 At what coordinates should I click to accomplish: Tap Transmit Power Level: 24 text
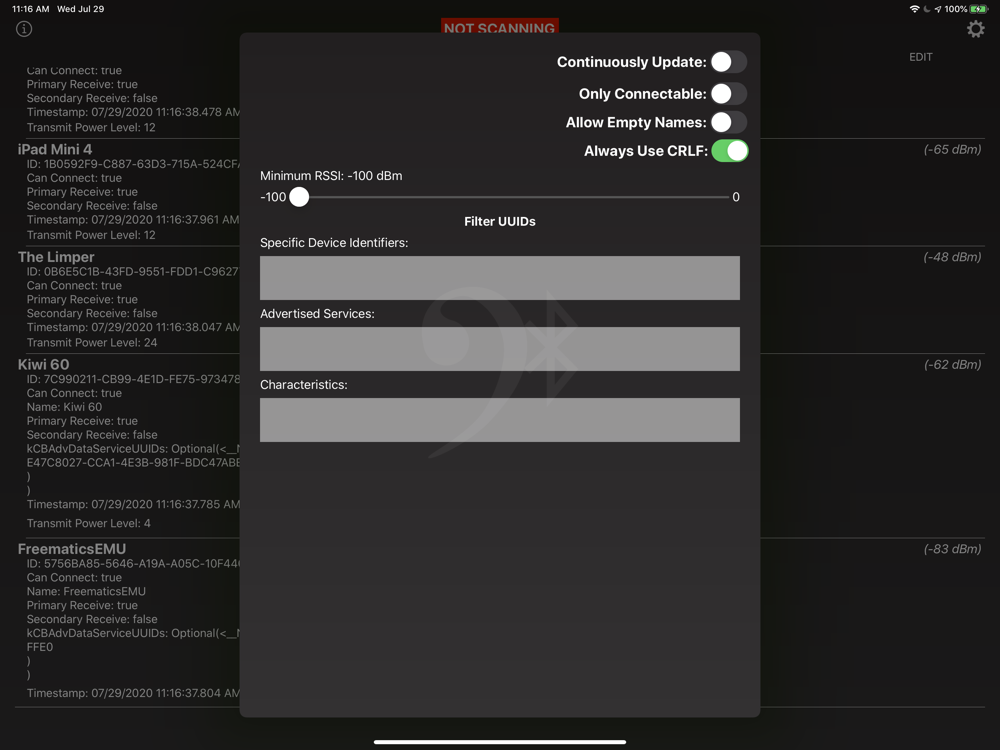pos(92,342)
